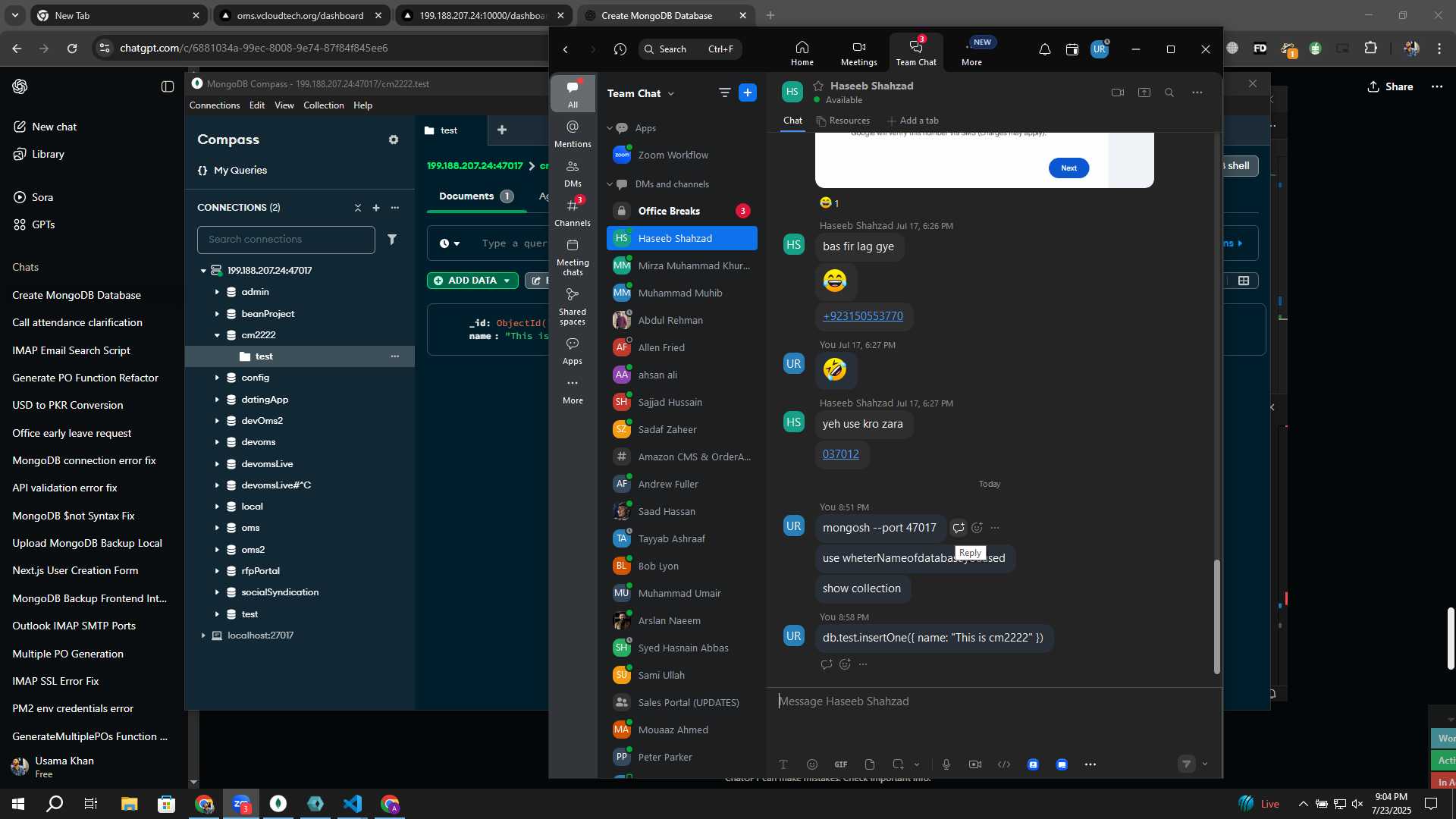
Task: Open the emoji picker in message composer
Action: (811, 764)
